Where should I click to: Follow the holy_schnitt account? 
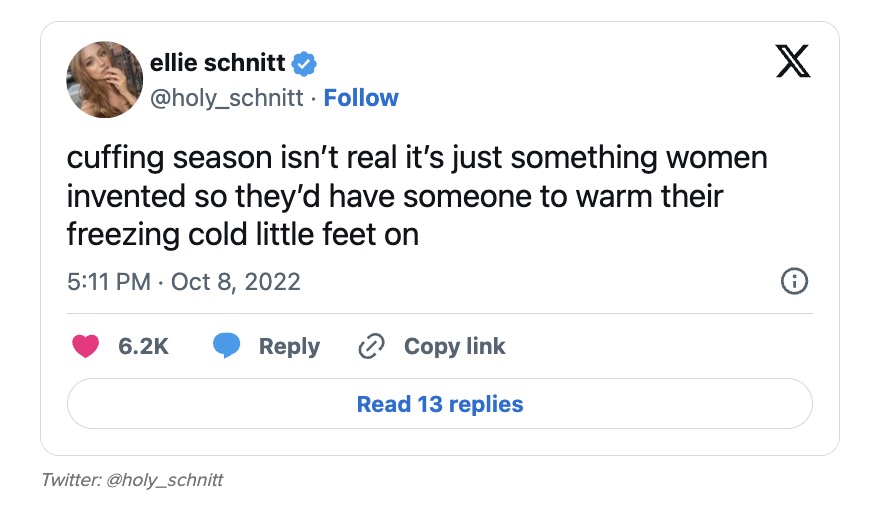(x=361, y=98)
